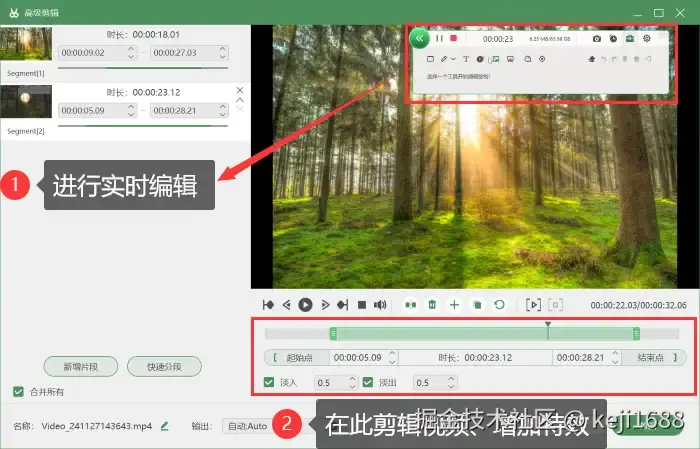
Task: Add a new segment with plus icon
Action: (454, 305)
